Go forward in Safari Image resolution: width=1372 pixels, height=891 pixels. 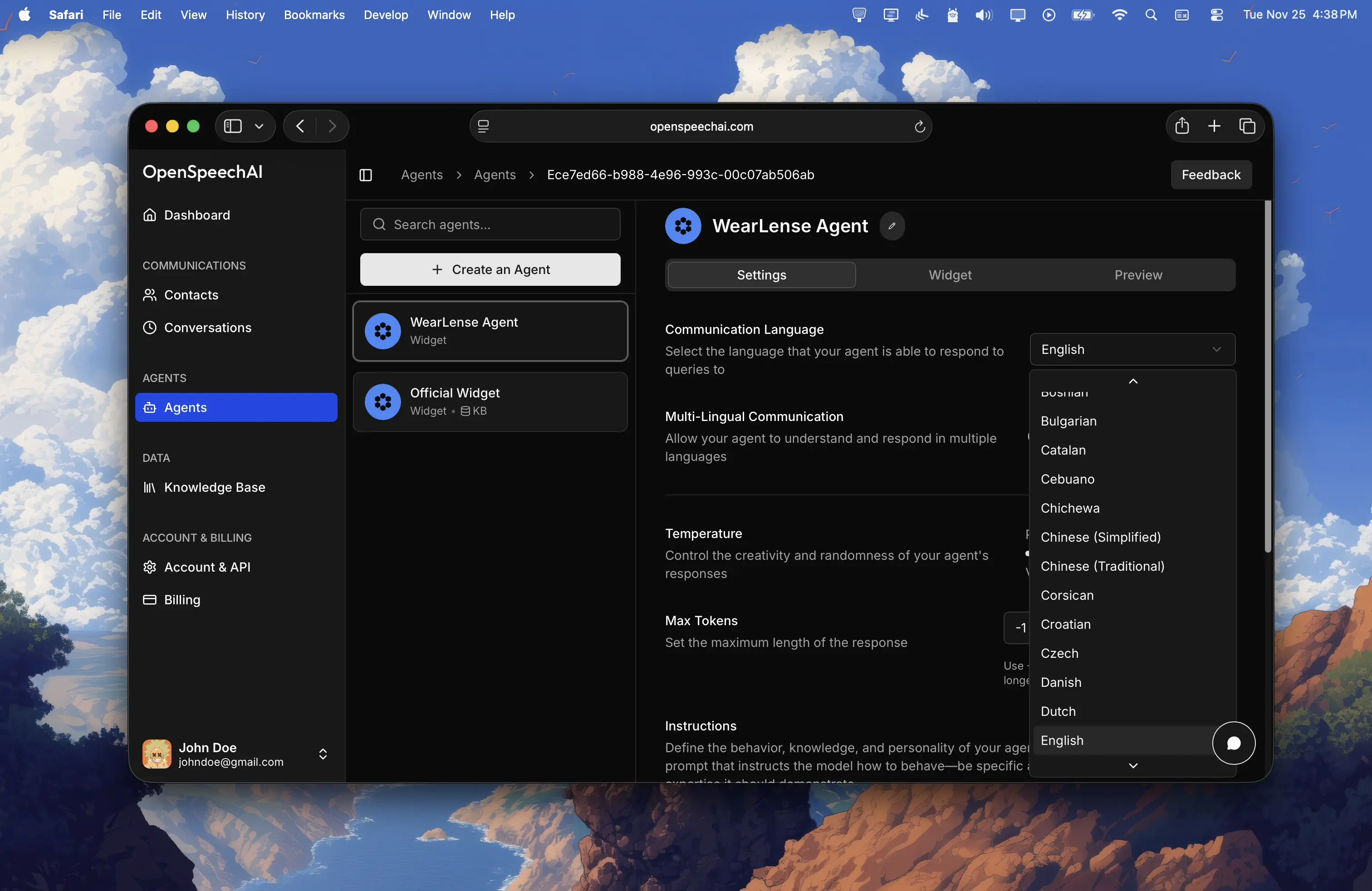(x=332, y=126)
